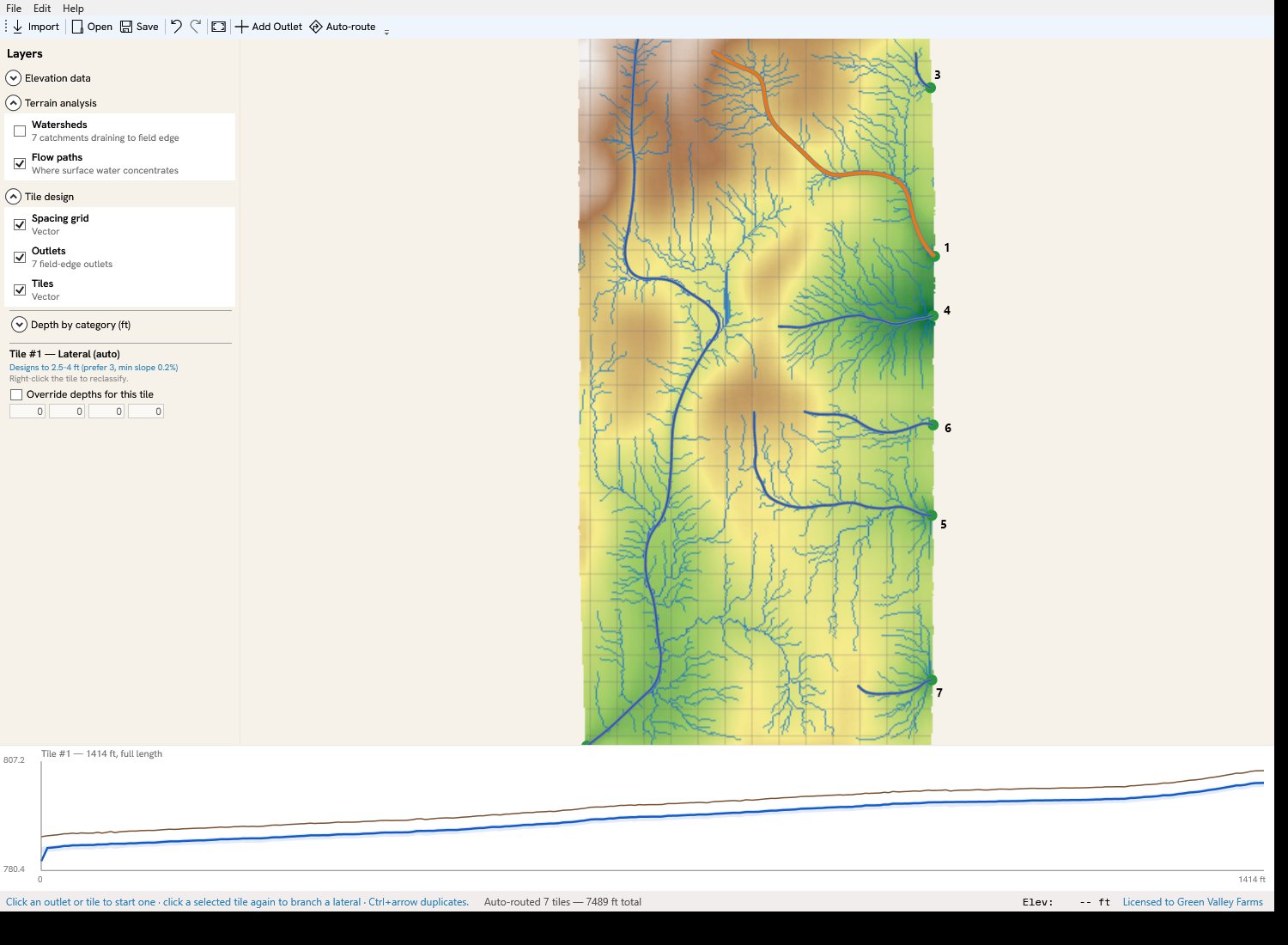Uncheck the Flow paths layer
The height and width of the screenshot is (945, 1288).
coord(20,163)
